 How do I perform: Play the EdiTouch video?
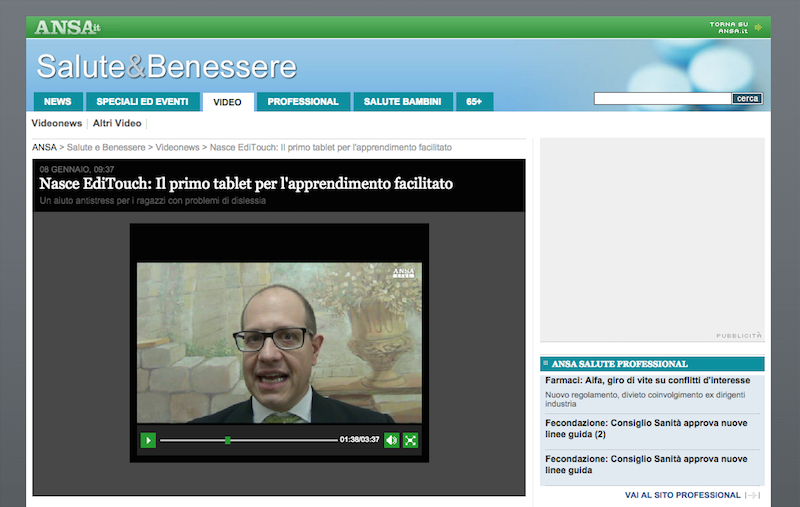(x=148, y=440)
